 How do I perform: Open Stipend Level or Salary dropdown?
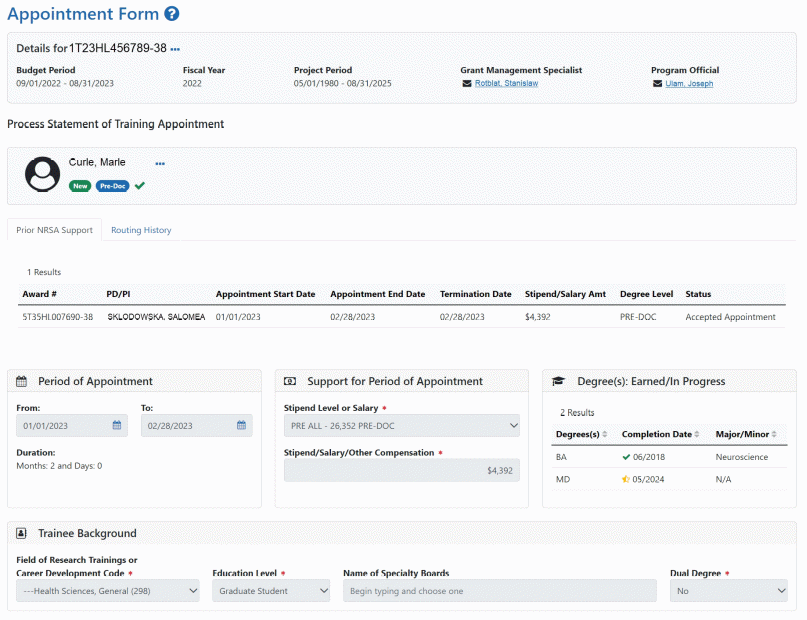[402, 426]
